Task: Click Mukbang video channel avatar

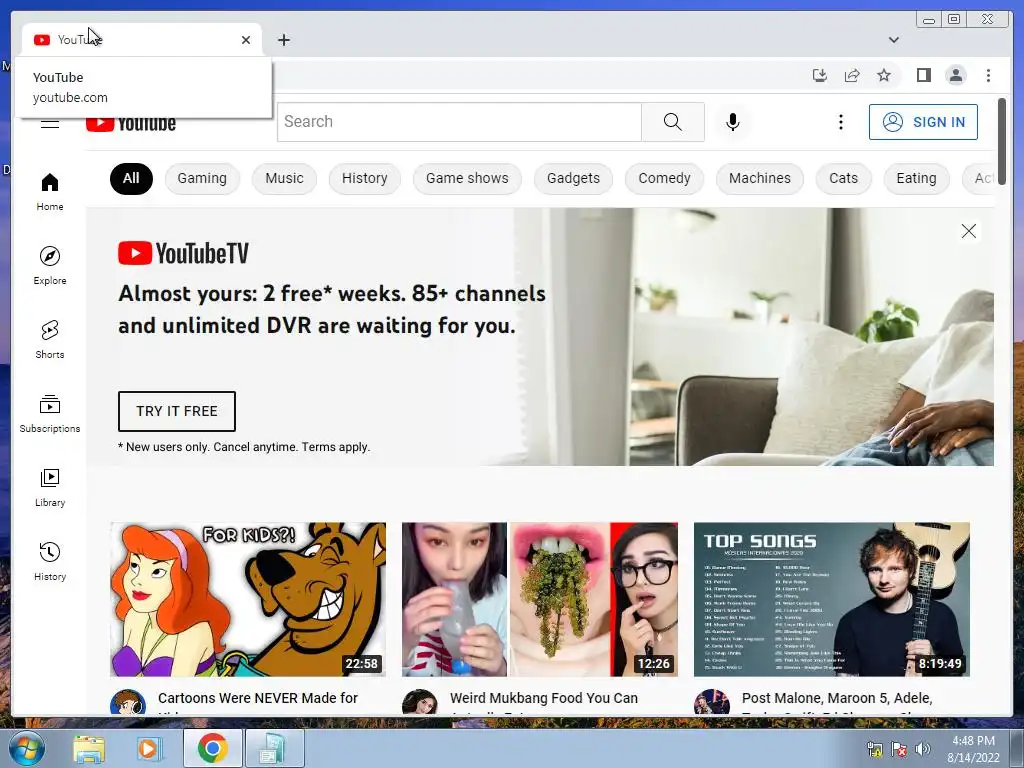Action: point(420,703)
